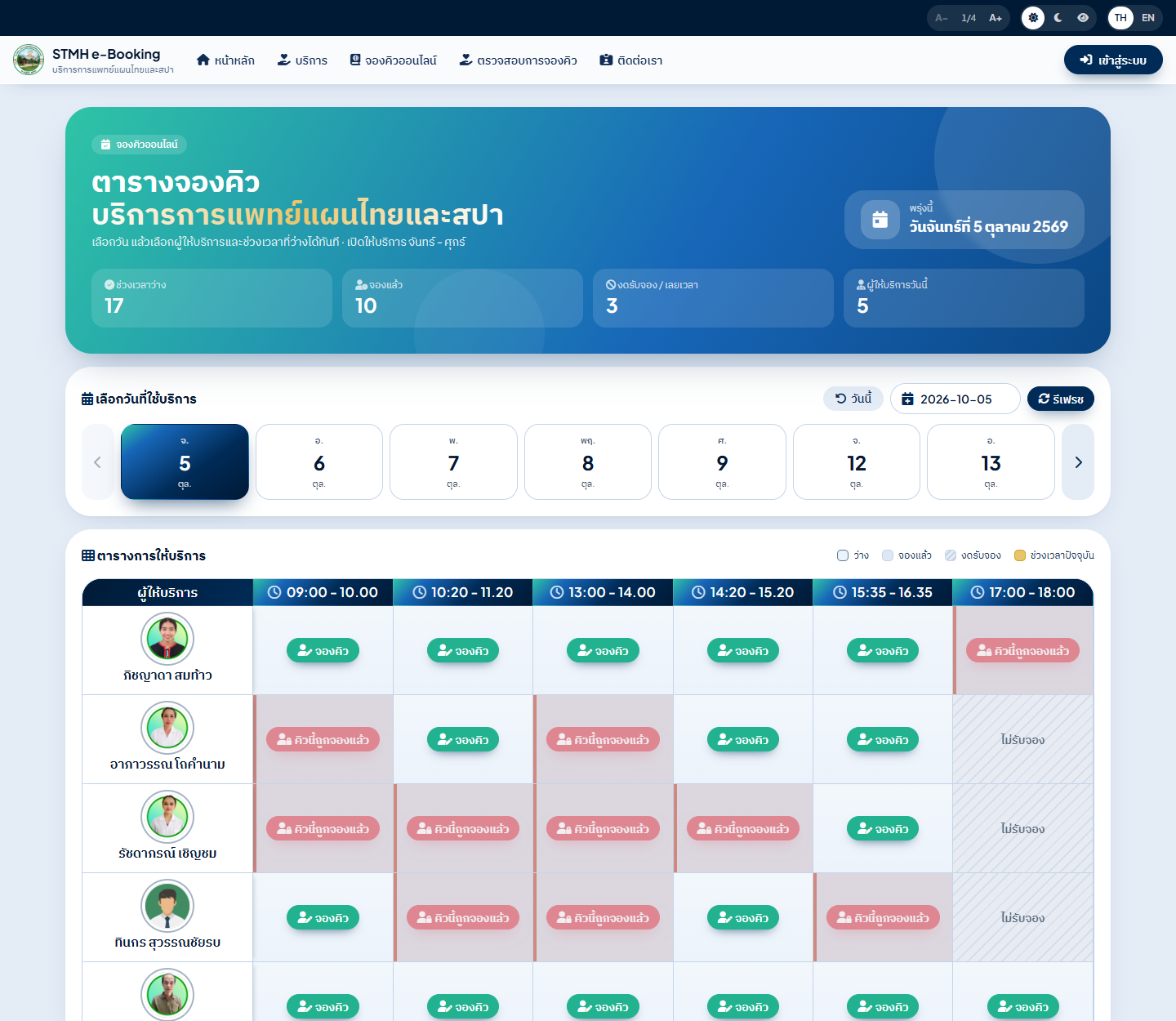
Task: Book อาภาวรรณ 10:20 slot จองคิว
Action: (463, 740)
